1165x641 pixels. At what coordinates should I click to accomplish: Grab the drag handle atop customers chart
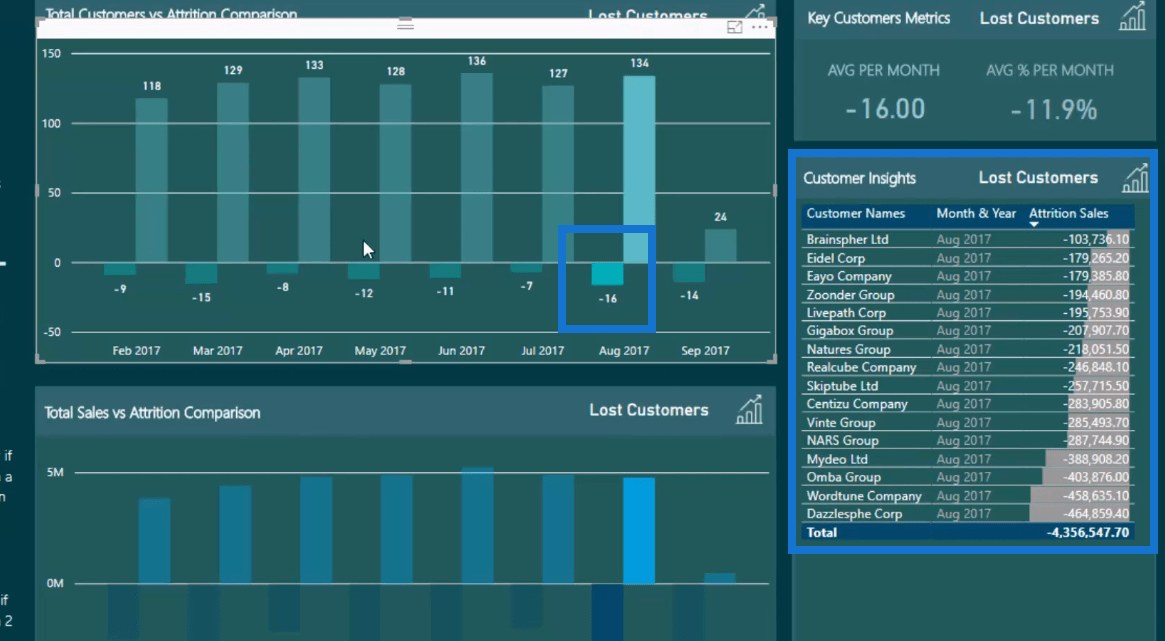click(406, 25)
